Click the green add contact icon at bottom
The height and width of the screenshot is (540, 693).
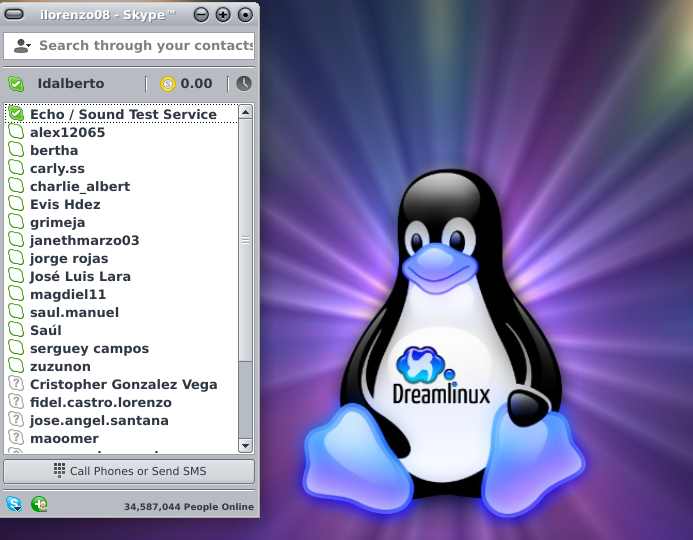point(39,504)
